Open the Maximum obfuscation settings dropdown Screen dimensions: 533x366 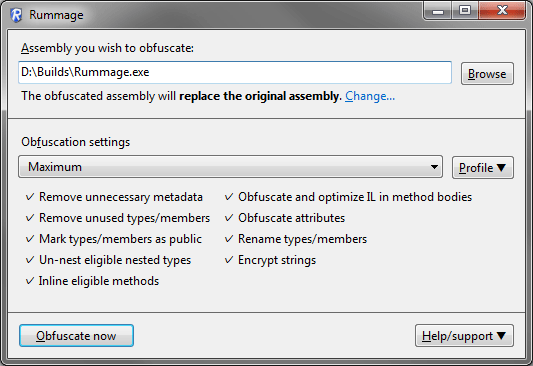point(230,167)
